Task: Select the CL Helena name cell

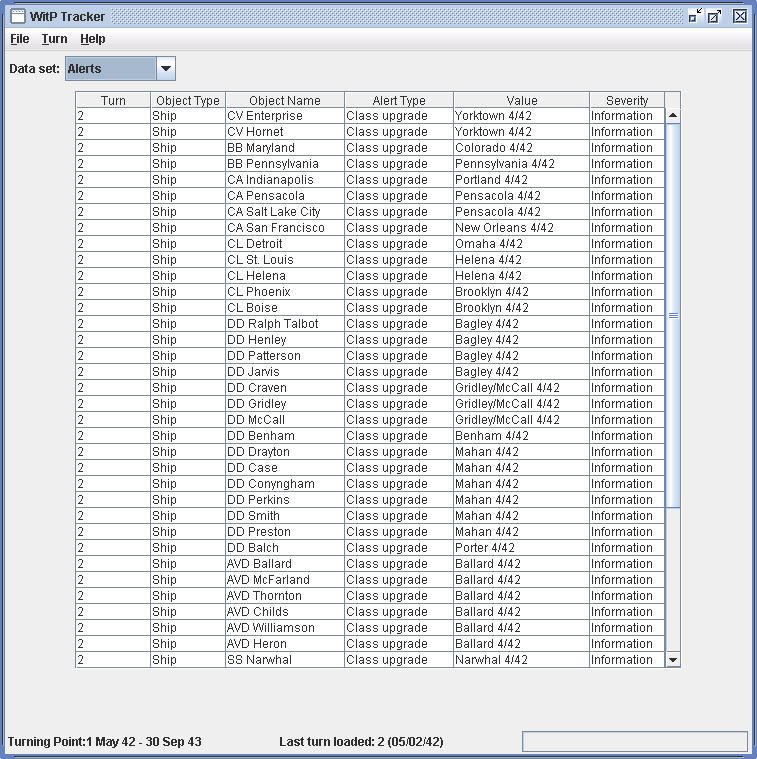Action: point(285,275)
